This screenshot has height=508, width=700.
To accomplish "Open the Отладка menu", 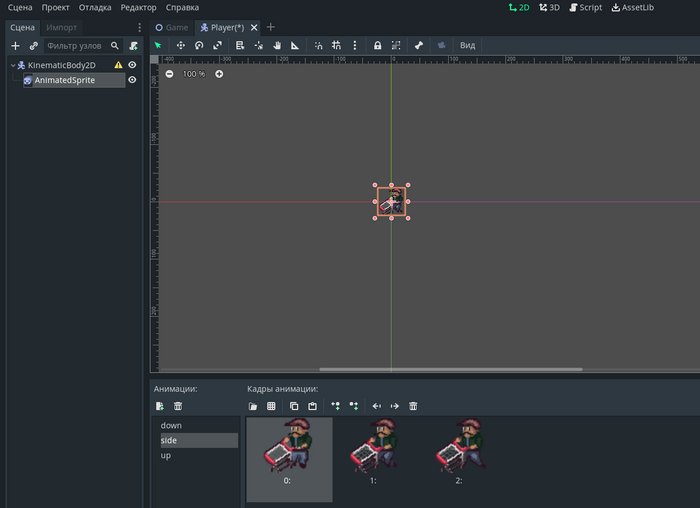I will click(x=94, y=7).
